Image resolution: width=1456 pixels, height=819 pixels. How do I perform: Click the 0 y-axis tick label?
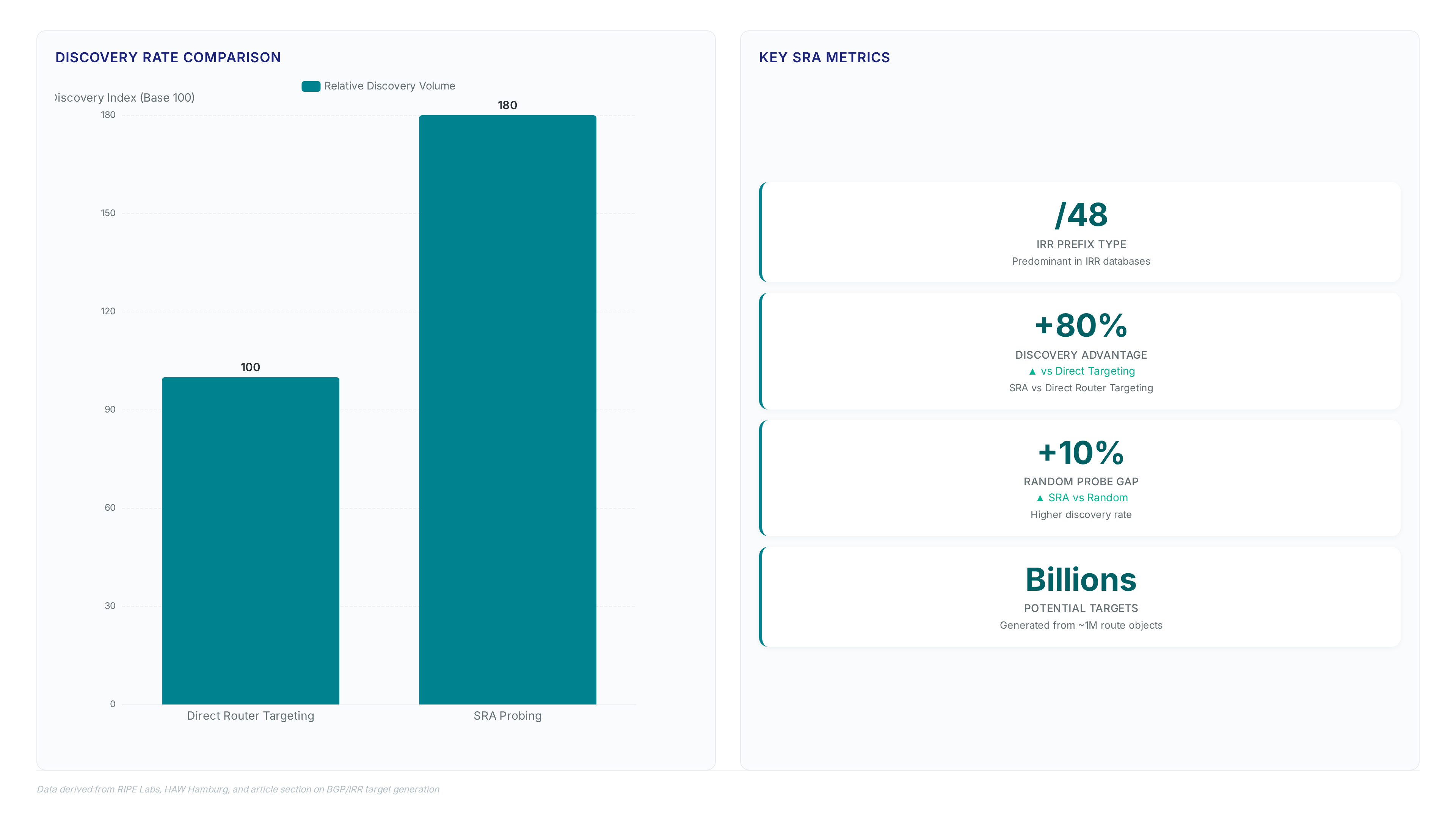click(113, 704)
